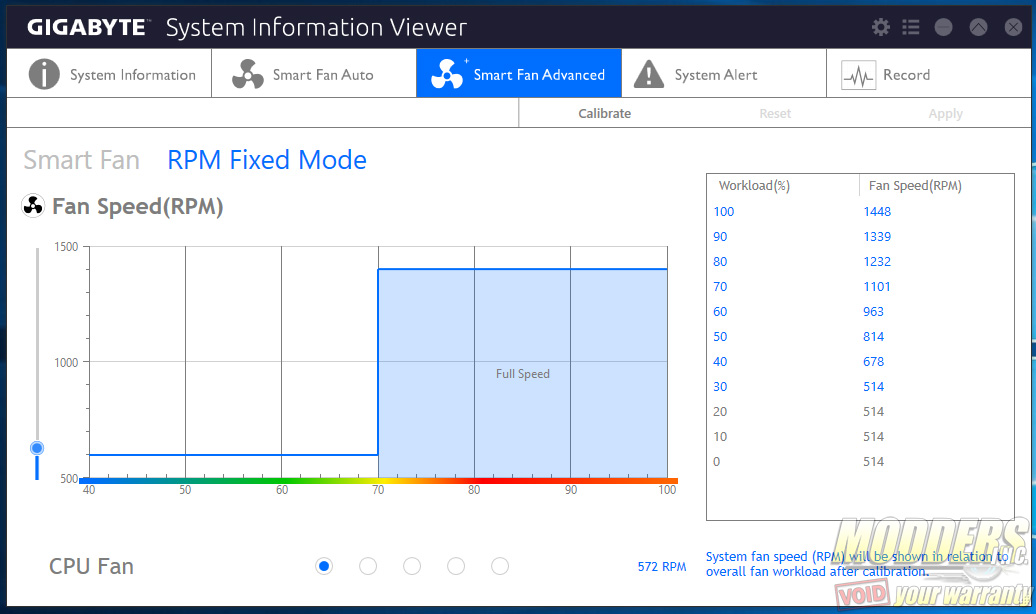Click the list menu icon in title bar
This screenshot has width=1036, height=614.
coord(910,27)
